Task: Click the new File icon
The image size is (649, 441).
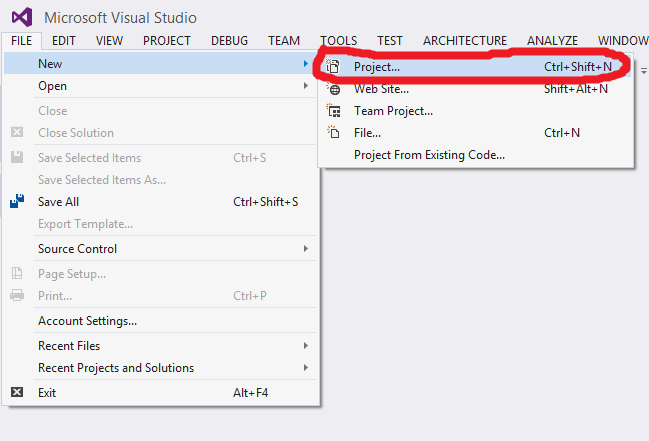Action: pyautogui.click(x=334, y=133)
